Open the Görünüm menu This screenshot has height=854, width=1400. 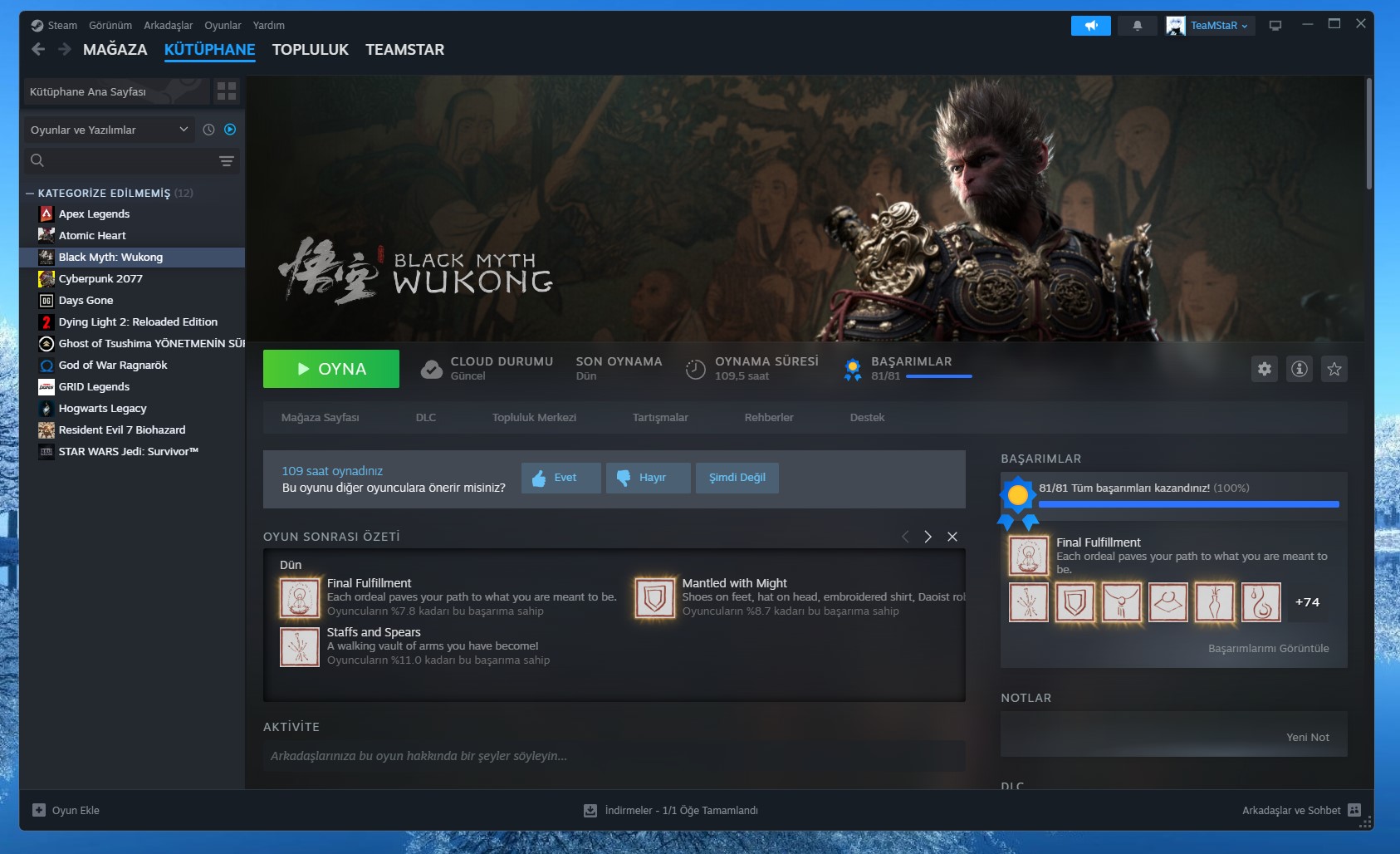[110, 25]
